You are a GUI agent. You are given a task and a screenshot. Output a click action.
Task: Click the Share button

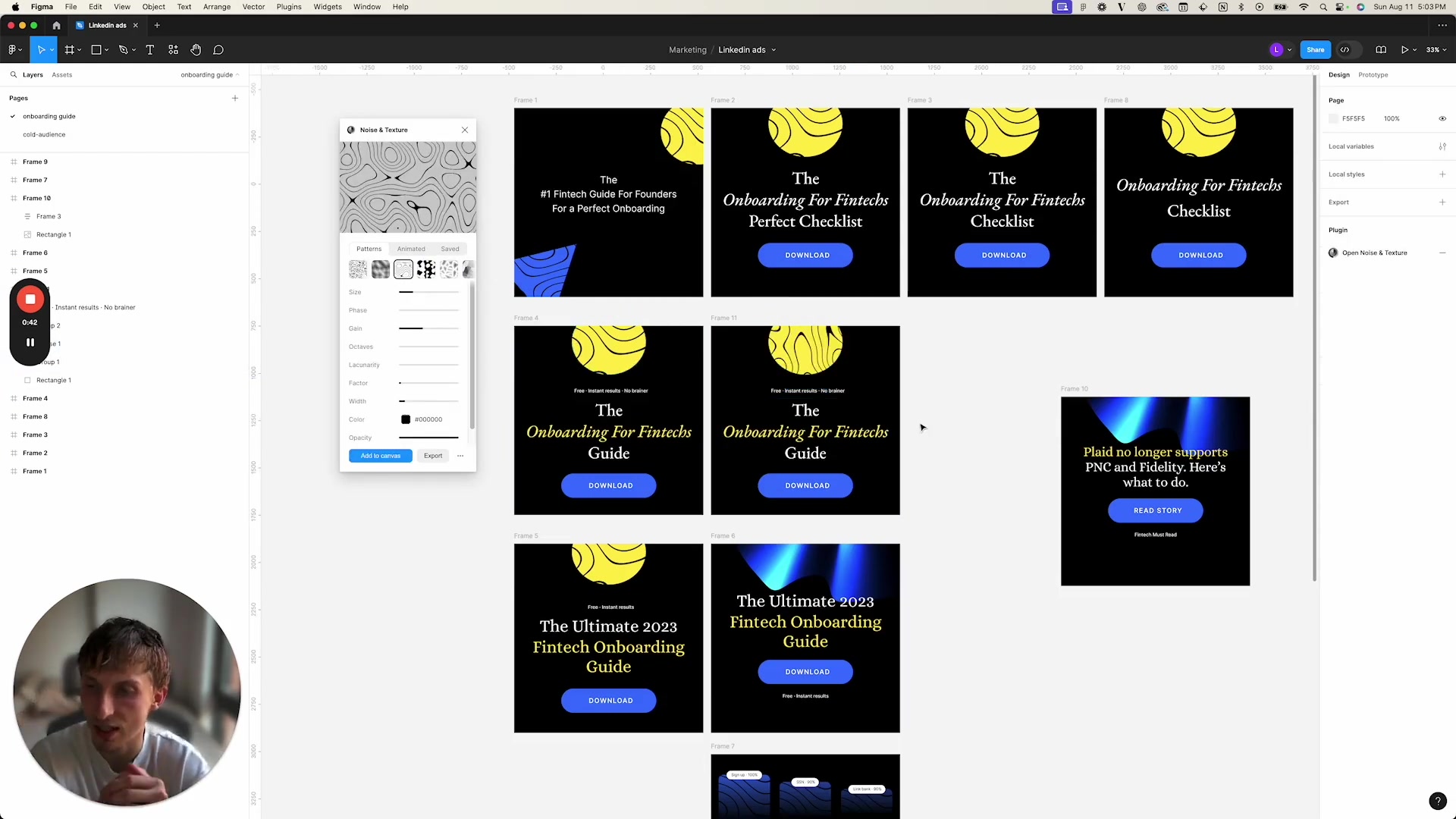(x=1316, y=50)
